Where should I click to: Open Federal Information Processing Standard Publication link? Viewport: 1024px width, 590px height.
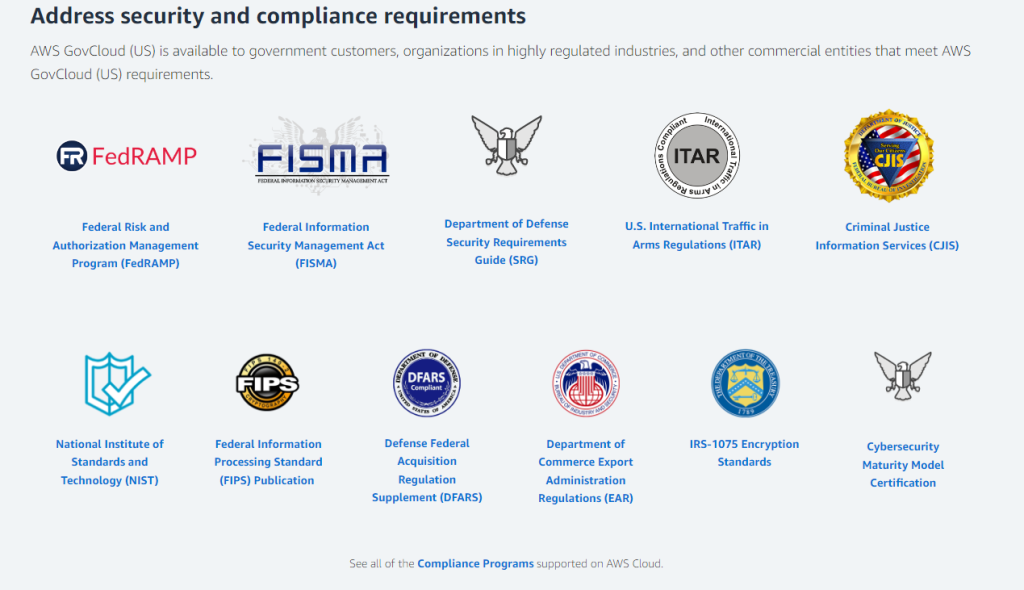[x=268, y=462]
